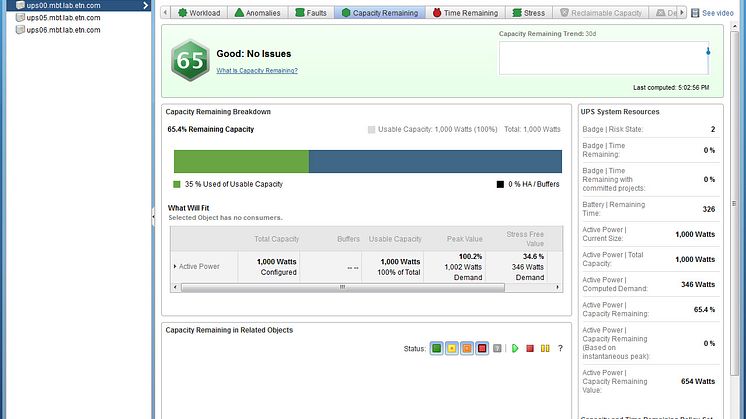Click the main panel vertical scrollbar
The image size is (746, 419).
(734, 203)
